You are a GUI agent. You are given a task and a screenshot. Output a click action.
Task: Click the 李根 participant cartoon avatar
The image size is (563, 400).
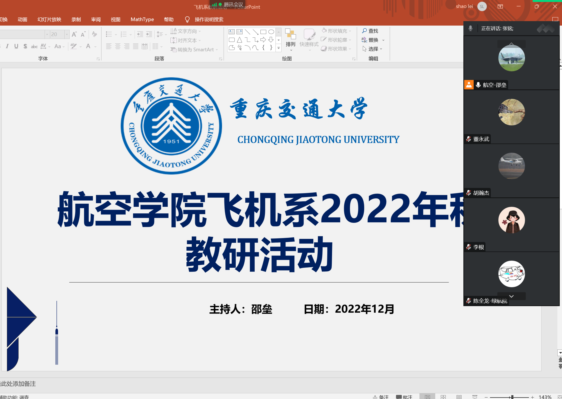click(x=511, y=220)
